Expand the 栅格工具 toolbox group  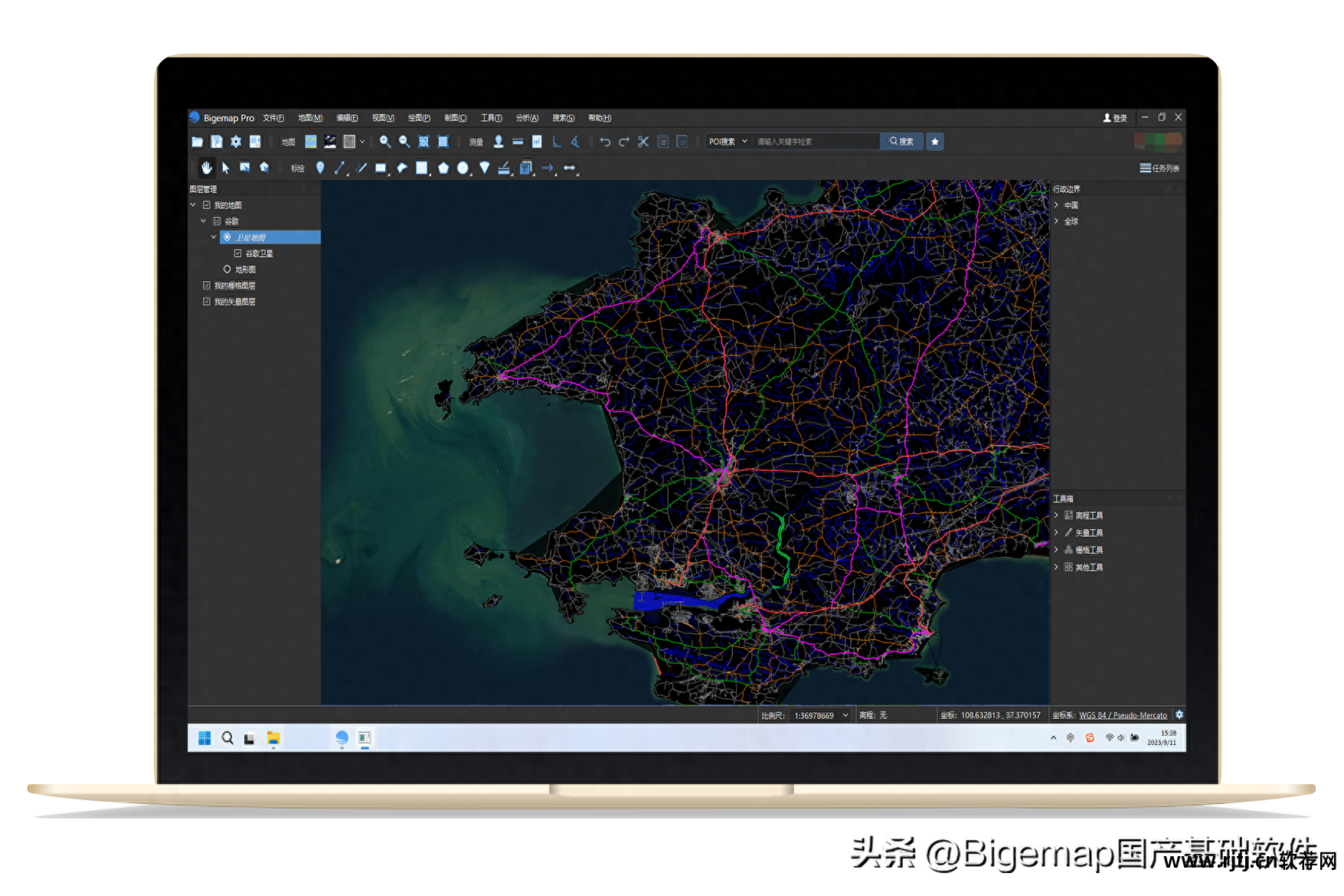(1057, 550)
